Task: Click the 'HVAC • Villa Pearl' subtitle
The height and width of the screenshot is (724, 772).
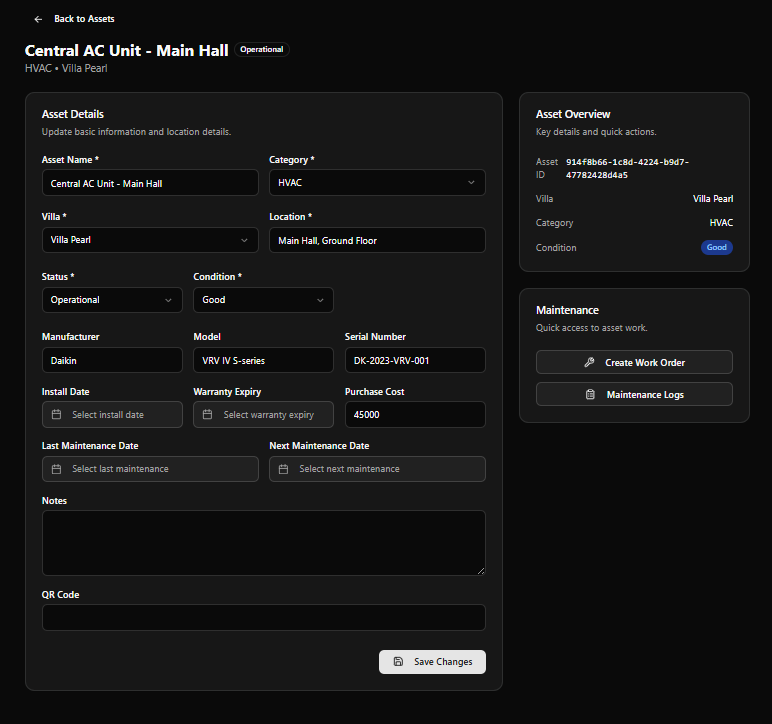Action: [x=66, y=68]
